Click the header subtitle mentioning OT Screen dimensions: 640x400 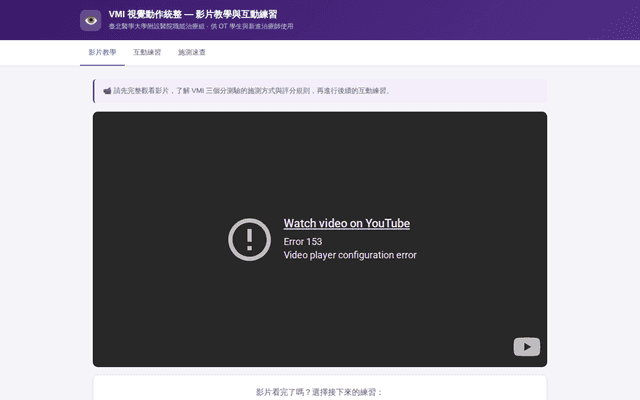[x=201, y=27]
